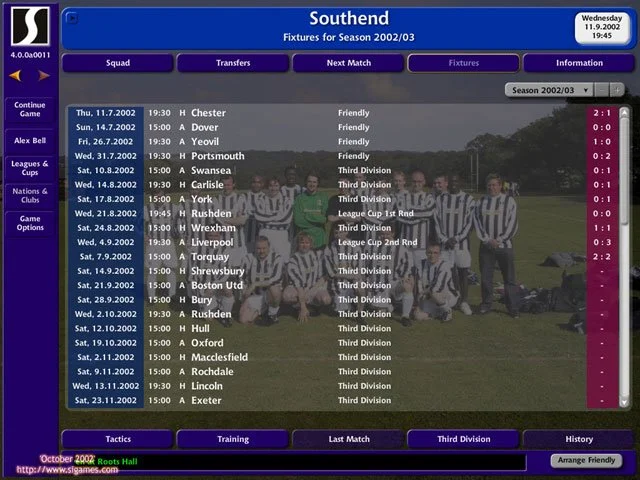Screen dimensions: 640x480
Task: Click the small arrow icon in title bar
Action: click(x=71, y=17)
